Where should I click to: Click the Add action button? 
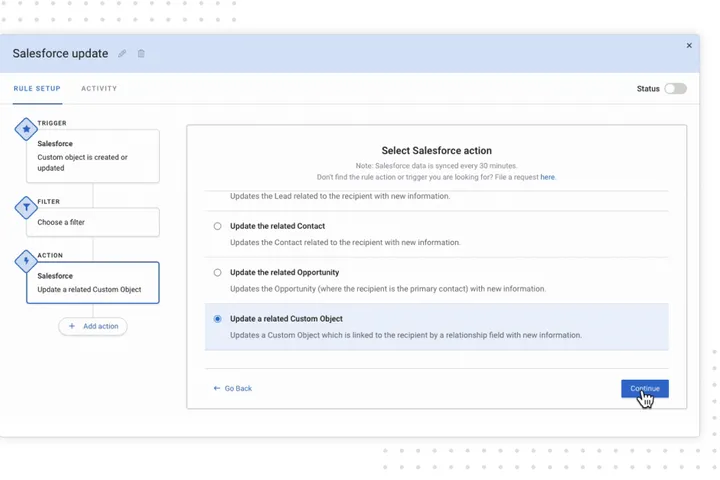pyautogui.click(x=93, y=326)
